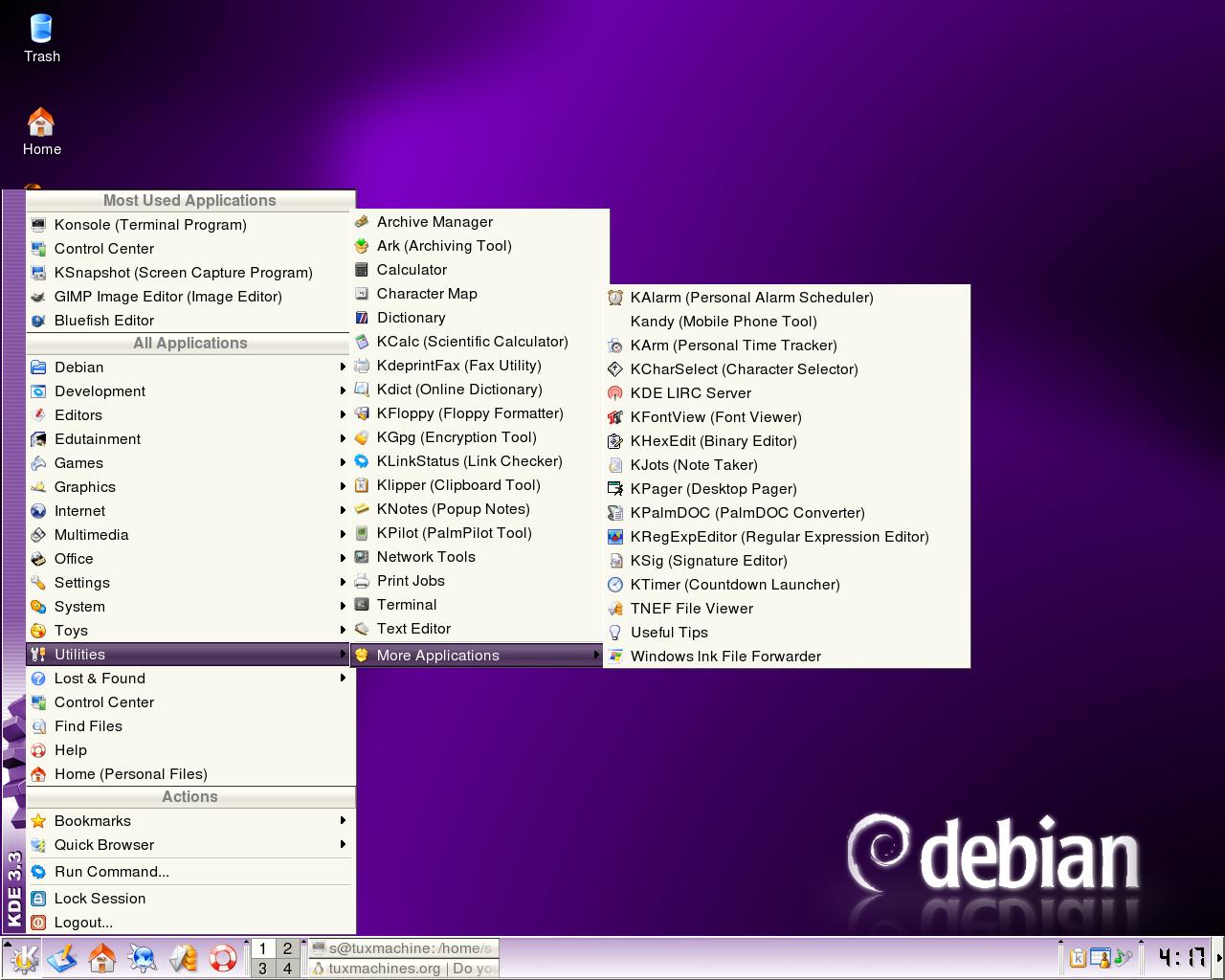
Task: Click Lock Session action
Action: click(189, 899)
